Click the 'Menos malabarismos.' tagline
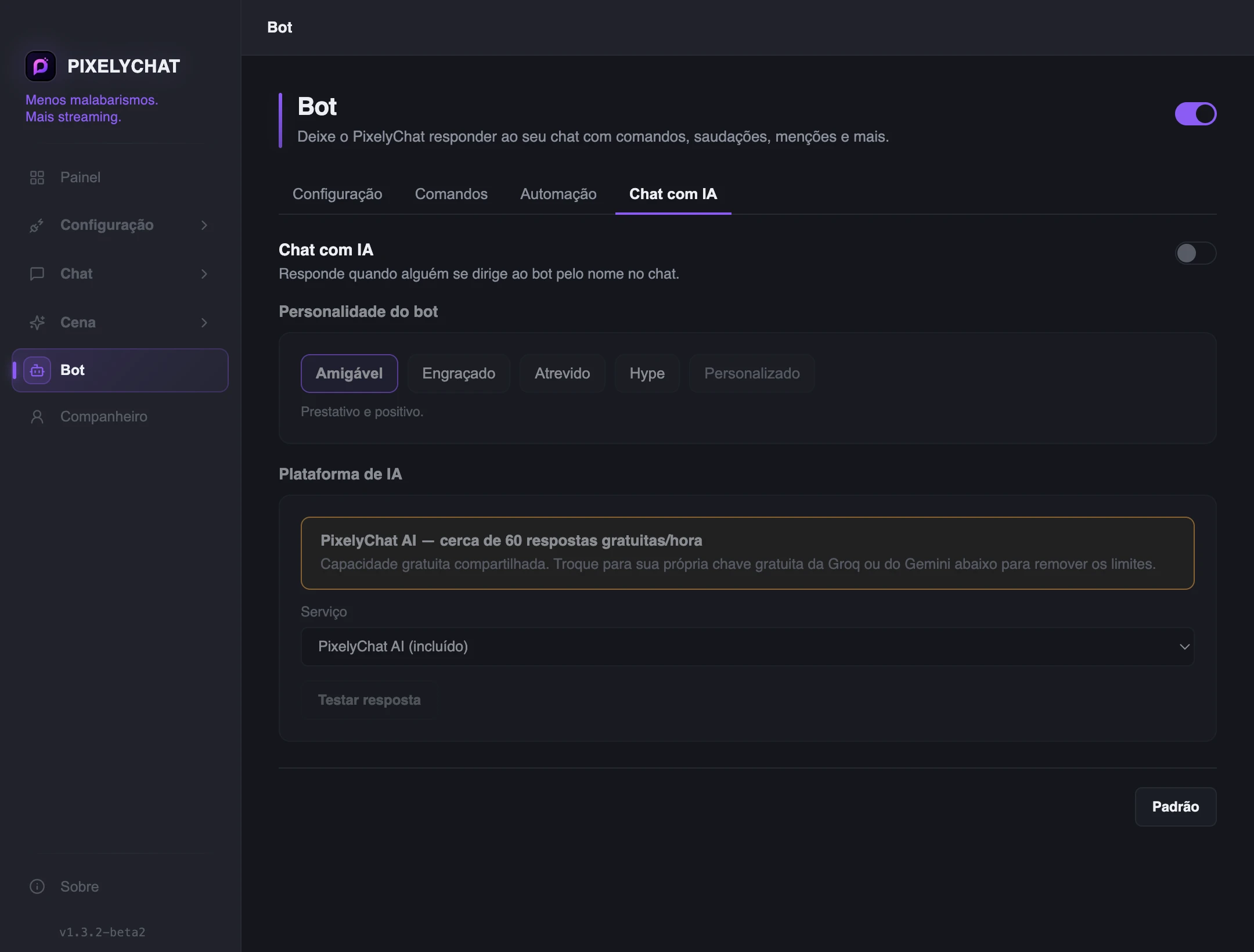Viewport: 1254px width, 952px height. coord(92,100)
